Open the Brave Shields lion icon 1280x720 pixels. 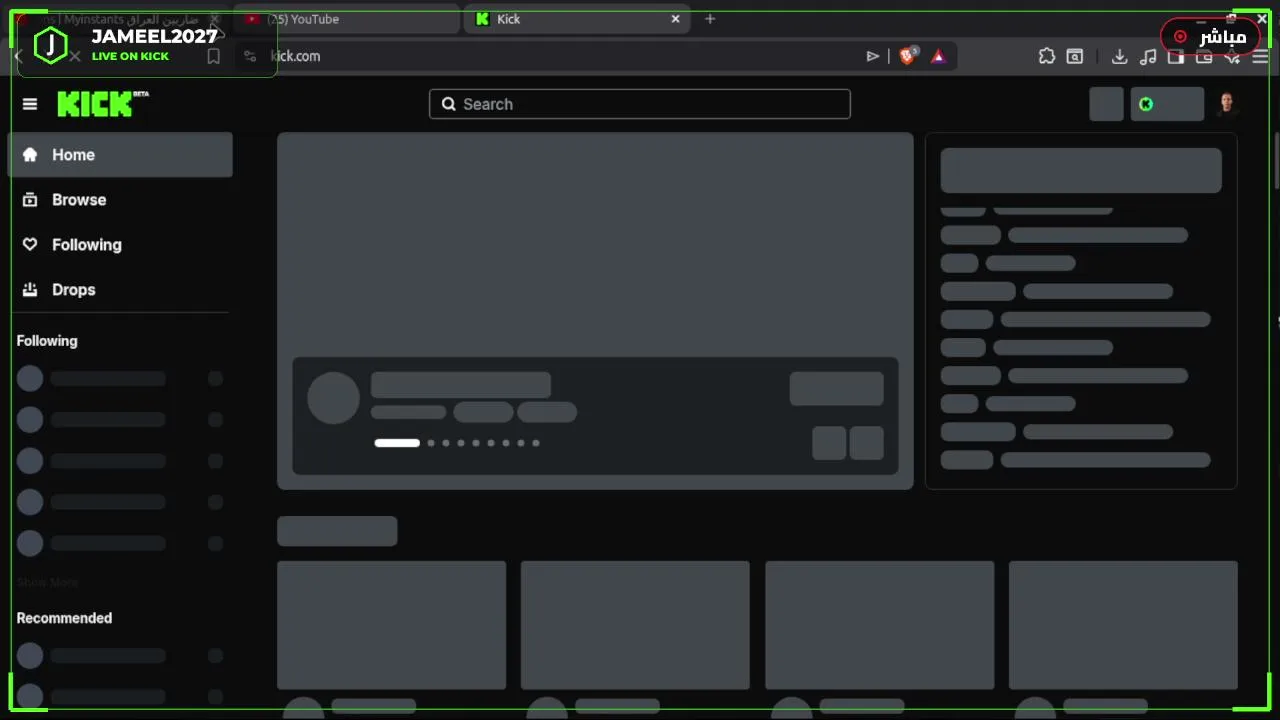click(908, 56)
